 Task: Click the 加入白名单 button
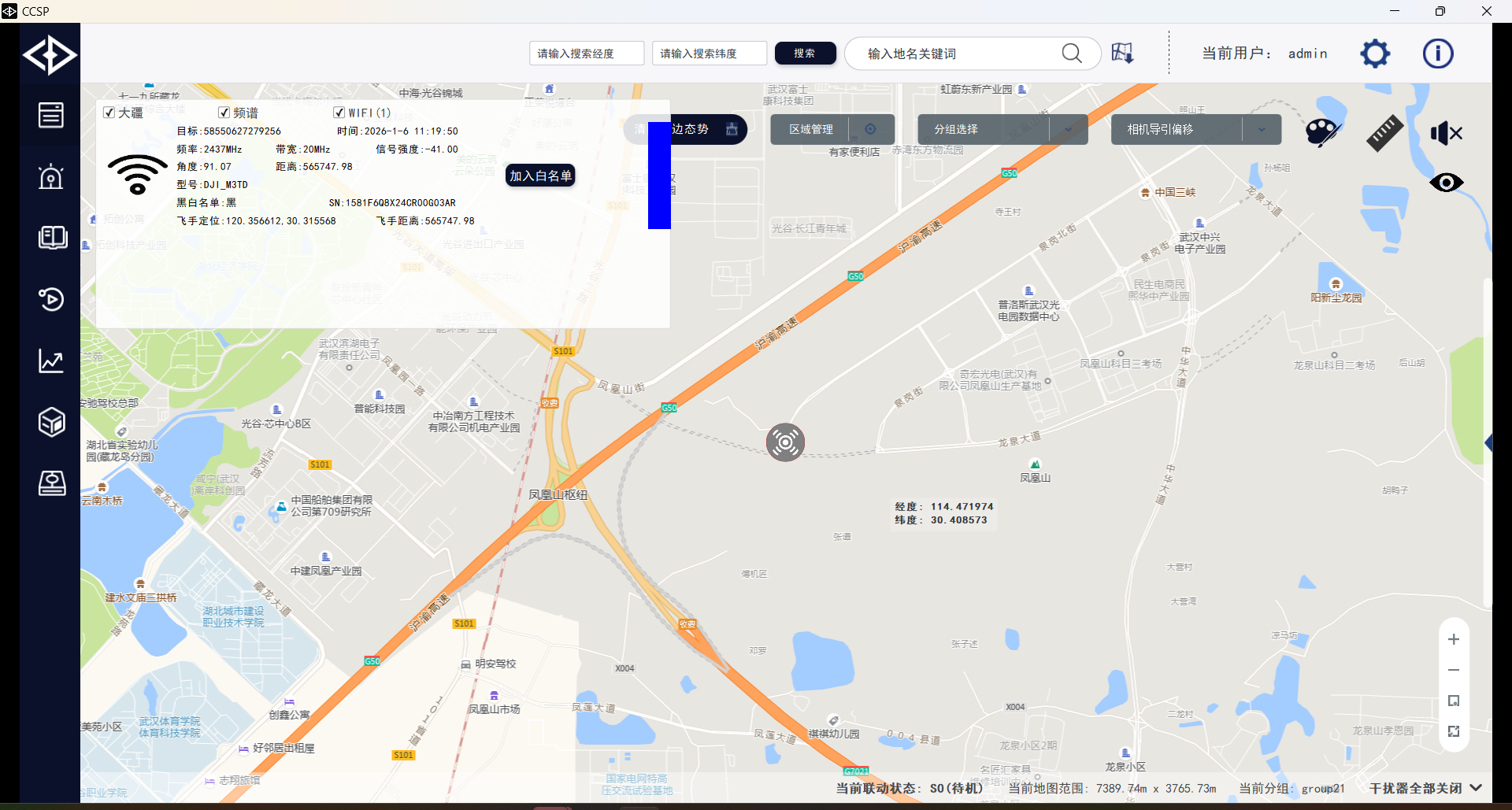pyautogui.click(x=540, y=176)
